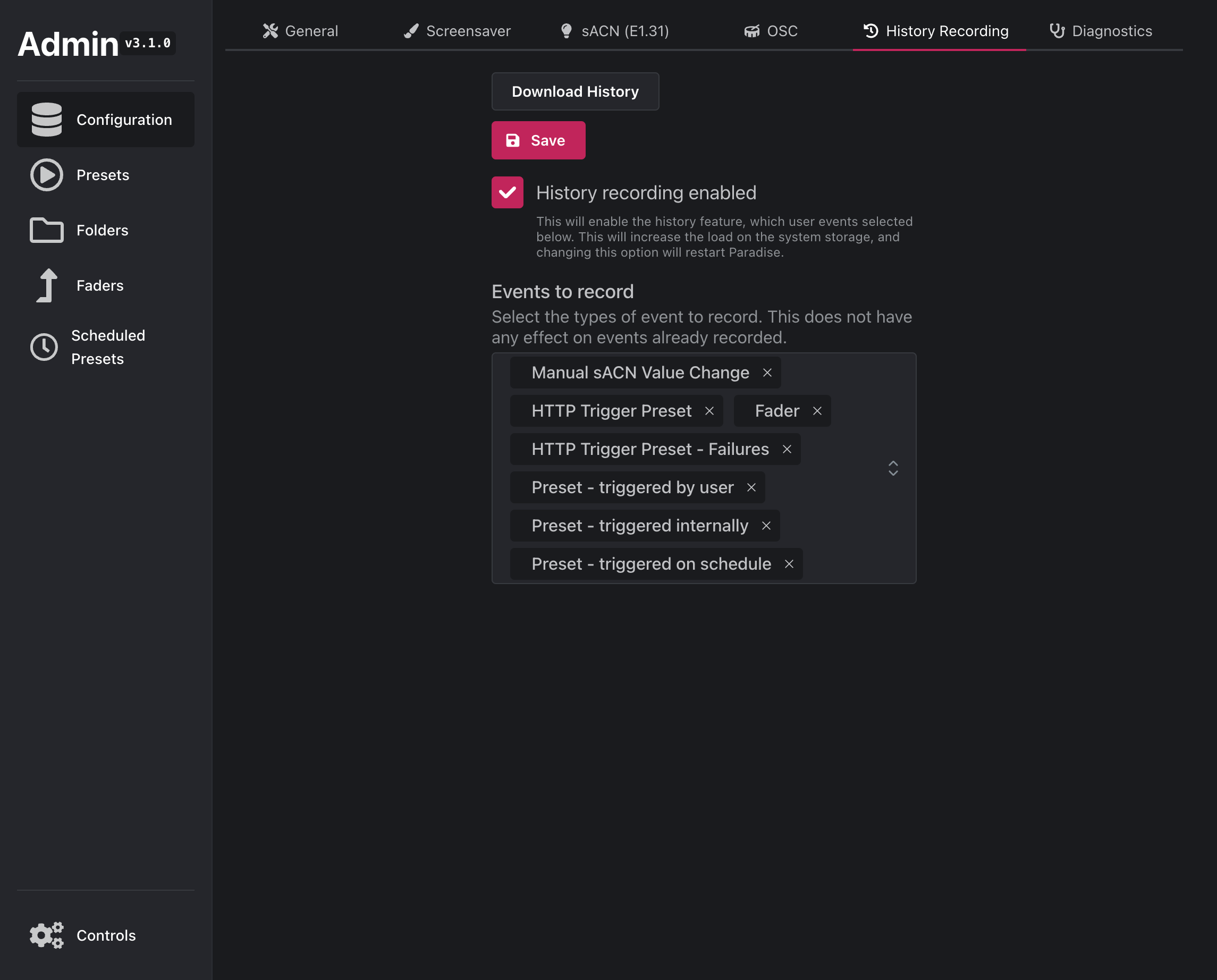The image size is (1217, 980).
Task: Switch to the Screensaver tab
Action: (x=457, y=31)
